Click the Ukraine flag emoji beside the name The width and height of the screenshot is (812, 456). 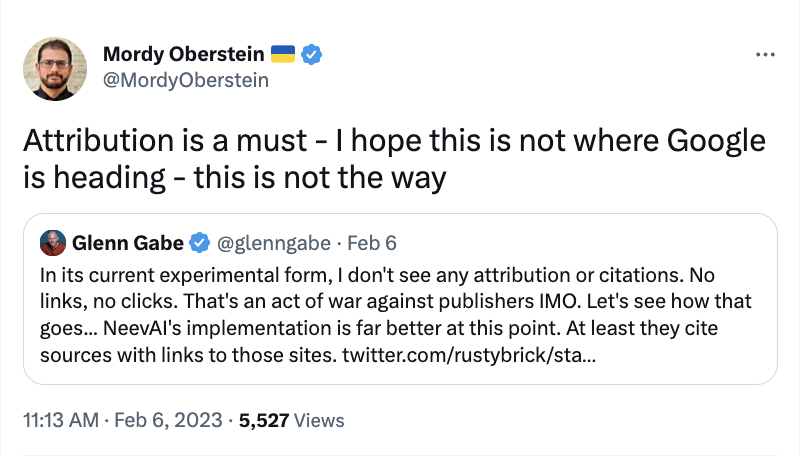point(283,54)
